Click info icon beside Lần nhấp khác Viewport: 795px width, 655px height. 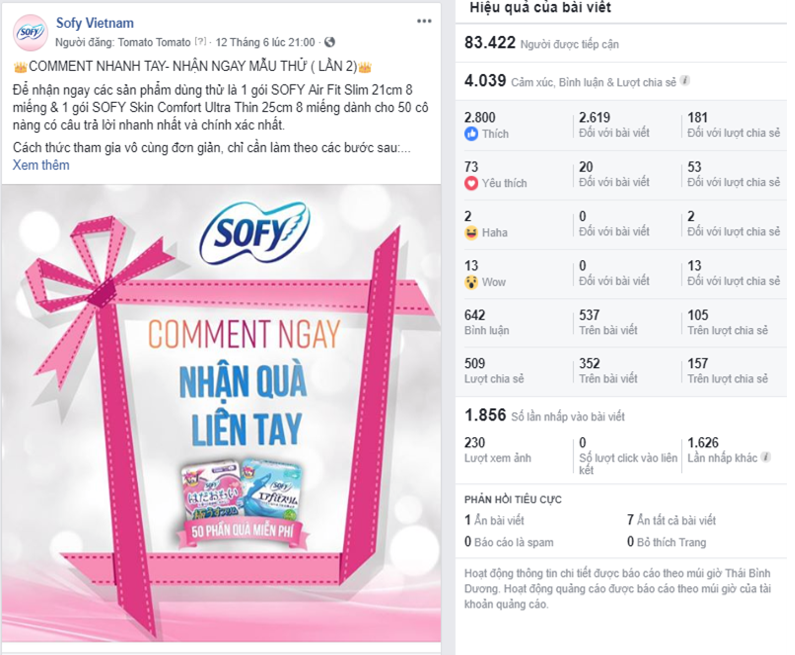point(766,457)
